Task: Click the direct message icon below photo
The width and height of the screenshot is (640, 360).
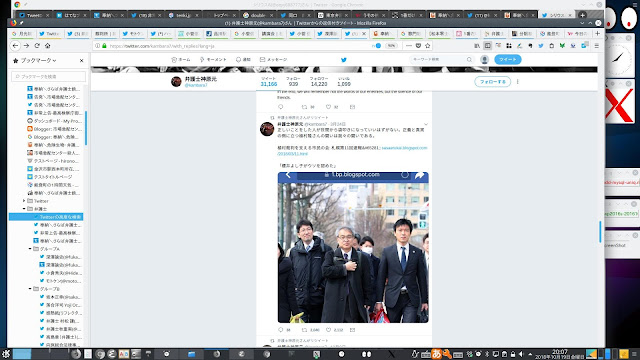Action: pos(352,330)
